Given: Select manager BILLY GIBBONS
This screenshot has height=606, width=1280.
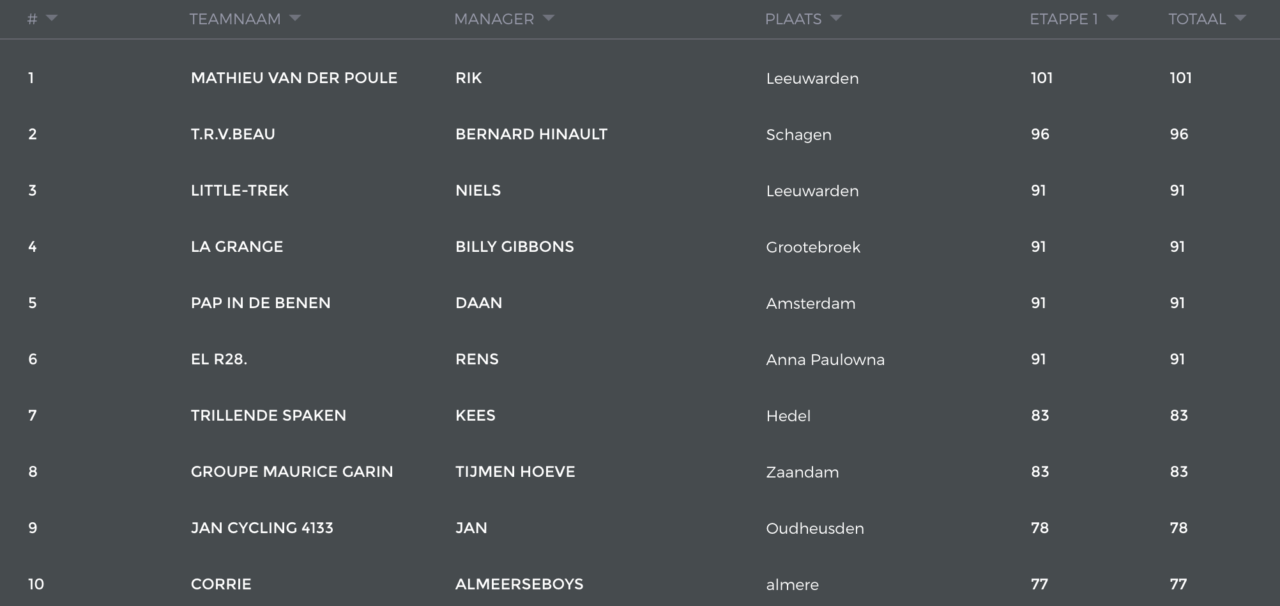Looking at the screenshot, I should tap(515, 247).
